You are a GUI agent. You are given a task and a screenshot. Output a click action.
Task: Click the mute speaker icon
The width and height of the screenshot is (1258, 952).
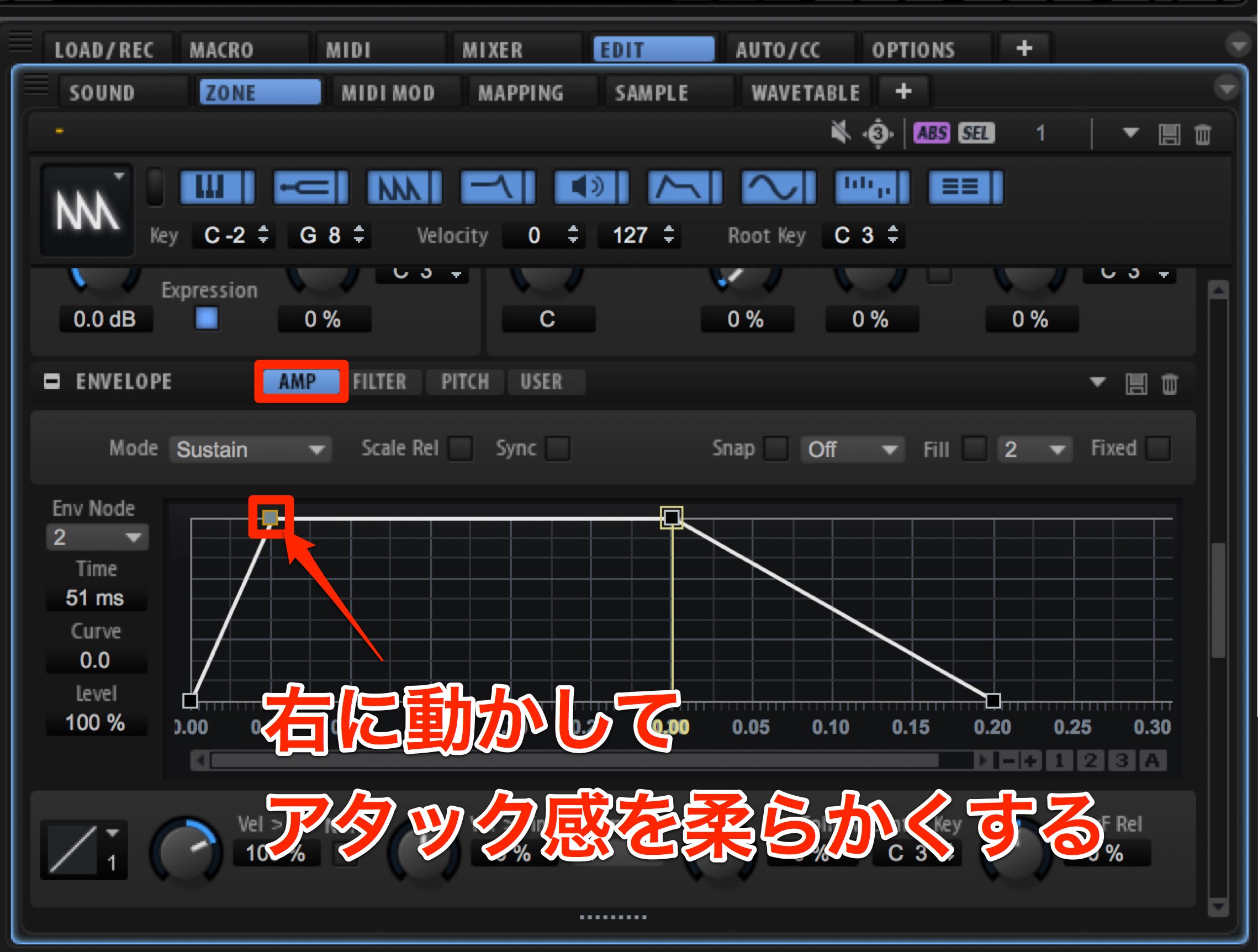click(841, 133)
